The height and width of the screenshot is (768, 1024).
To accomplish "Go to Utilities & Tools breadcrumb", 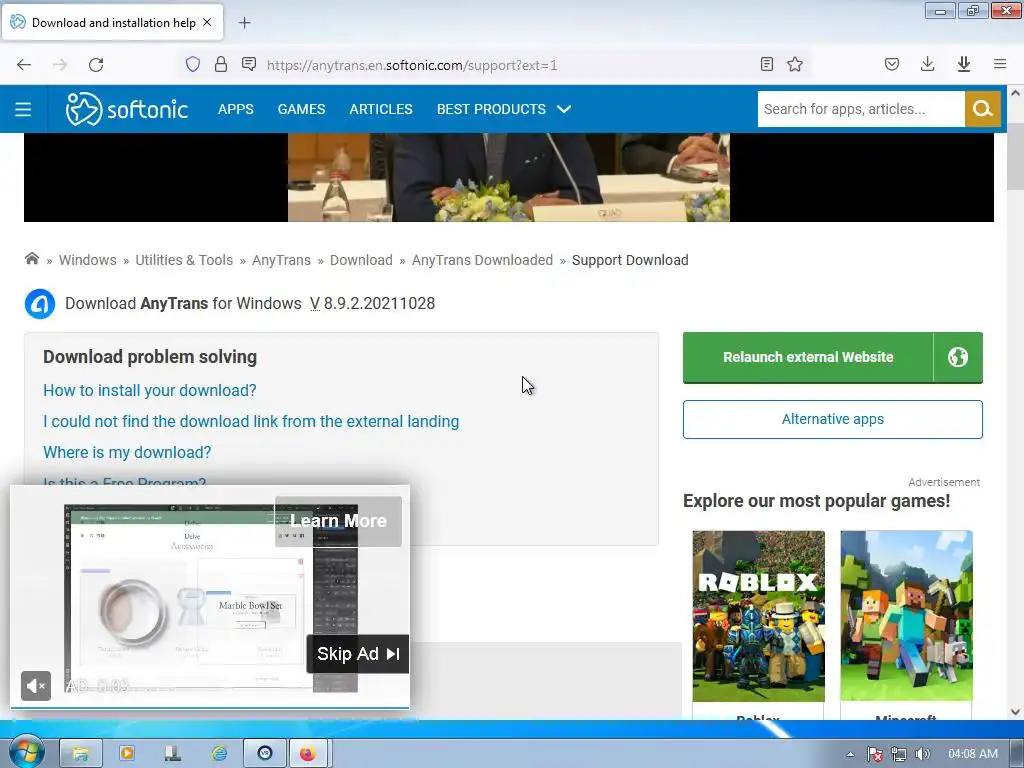I will (184, 260).
